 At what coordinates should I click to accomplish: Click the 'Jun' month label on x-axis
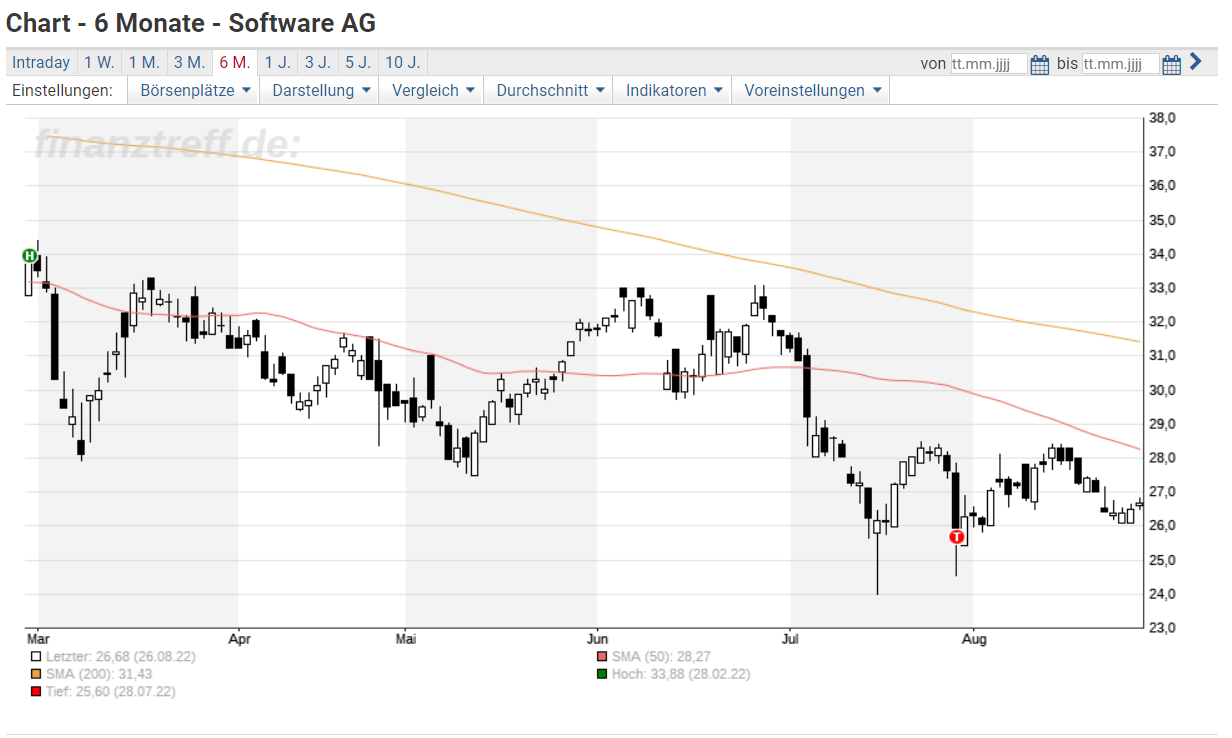click(597, 637)
